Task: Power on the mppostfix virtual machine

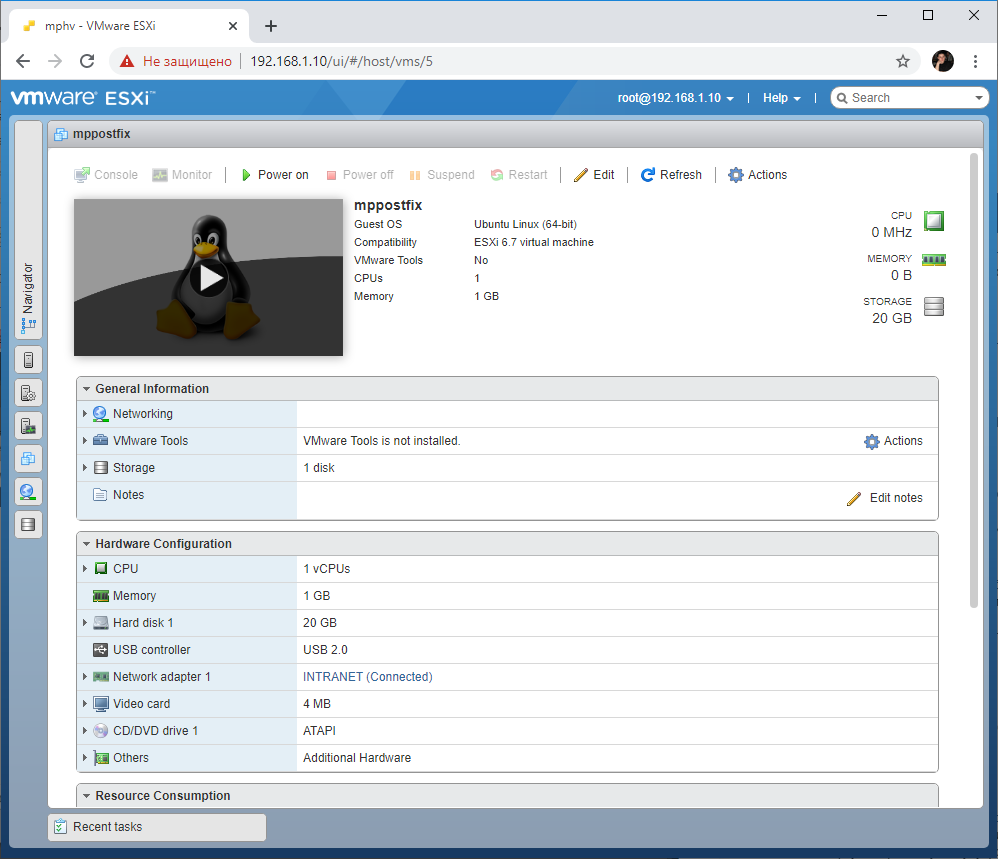Action: click(x=275, y=175)
